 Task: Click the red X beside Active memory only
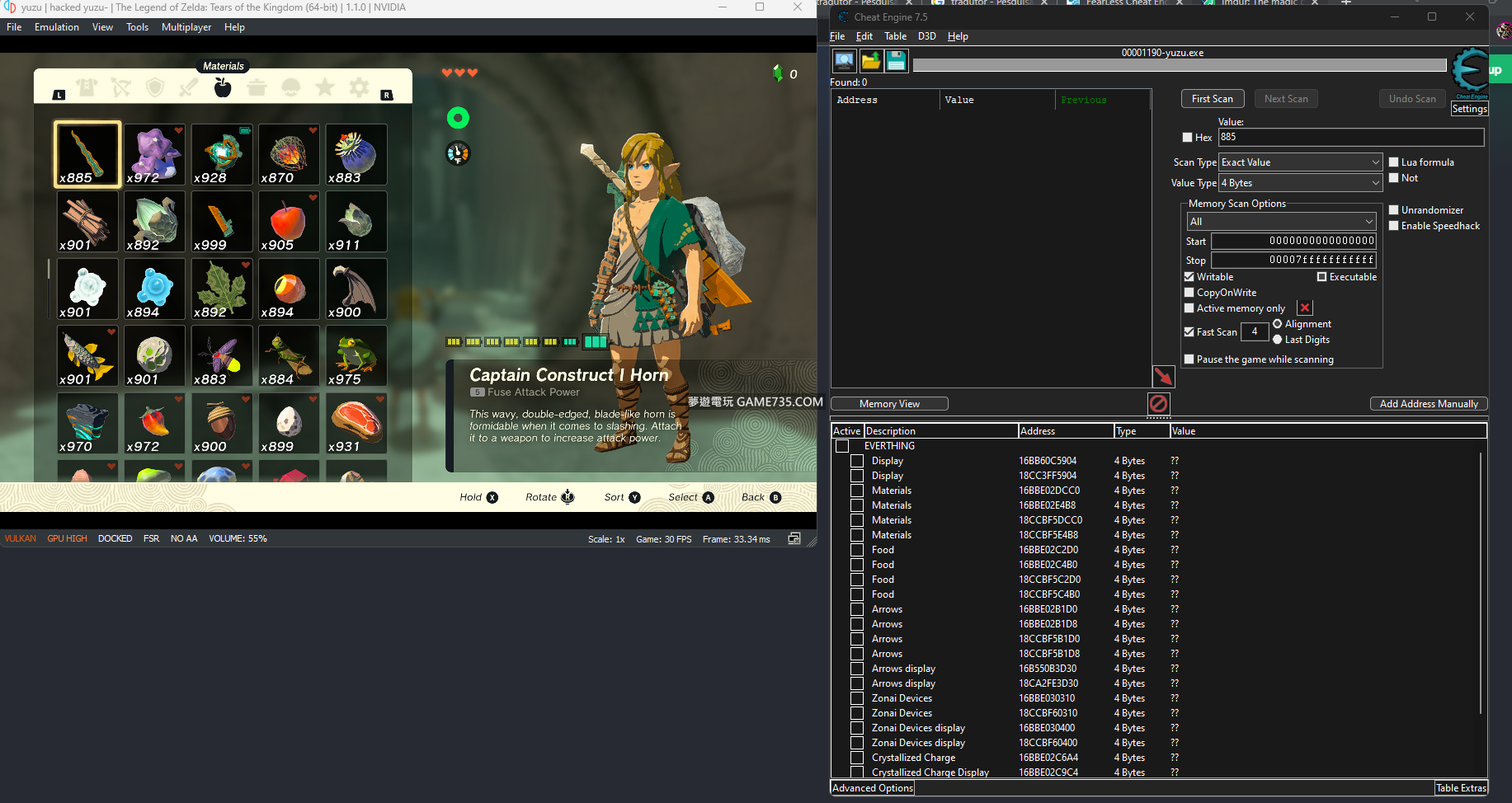[x=1304, y=308]
